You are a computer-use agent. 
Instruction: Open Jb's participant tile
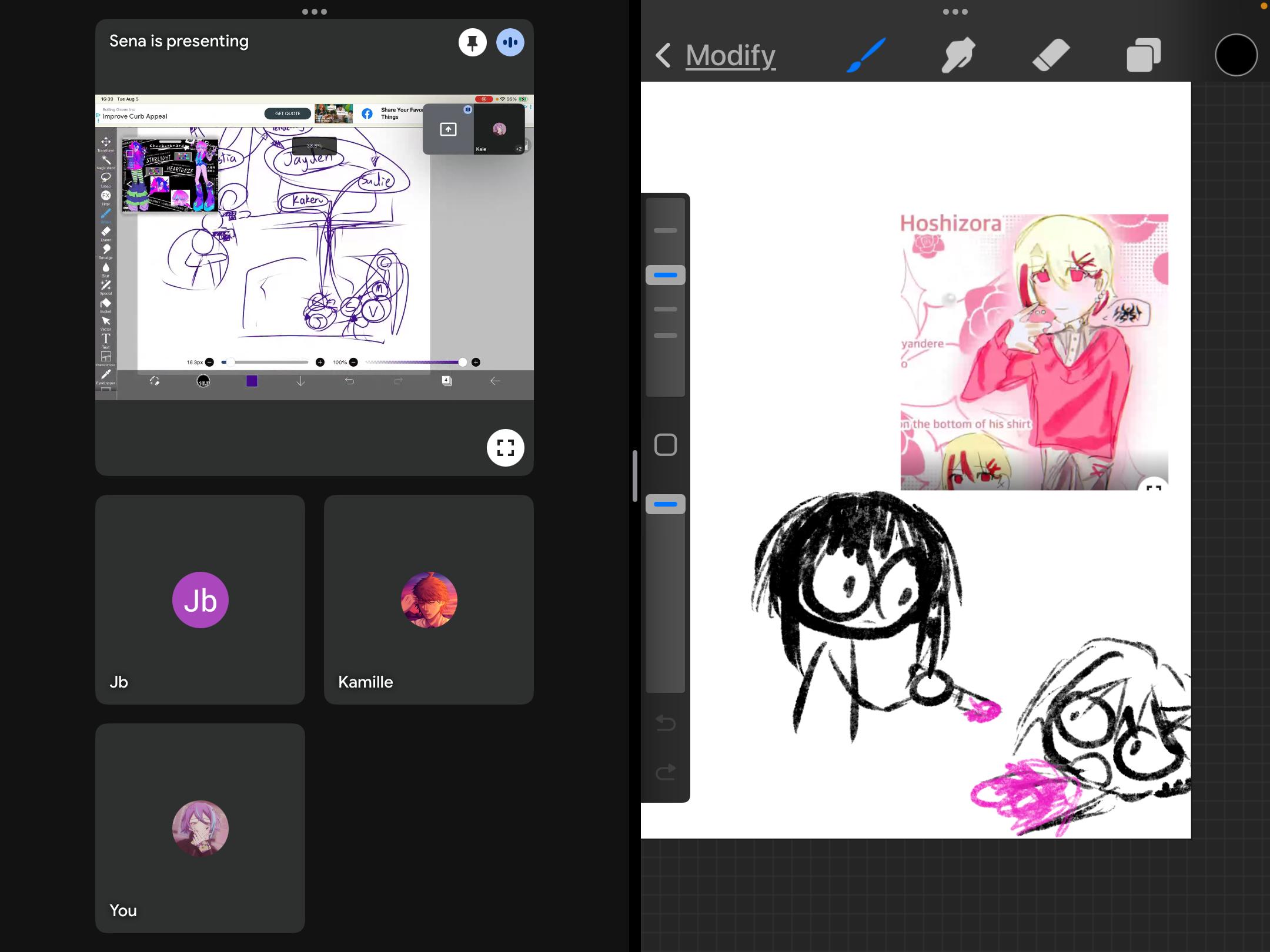point(200,599)
